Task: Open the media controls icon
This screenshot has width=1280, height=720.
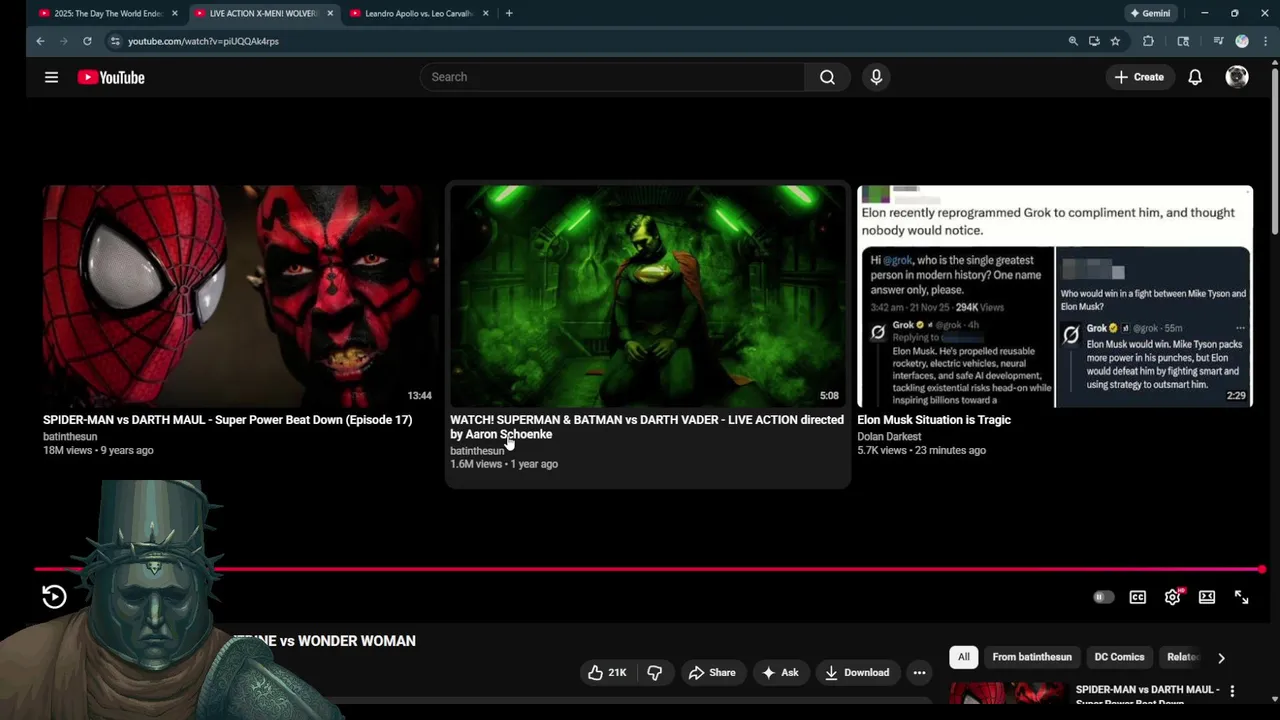Action: click(1217, 41)
